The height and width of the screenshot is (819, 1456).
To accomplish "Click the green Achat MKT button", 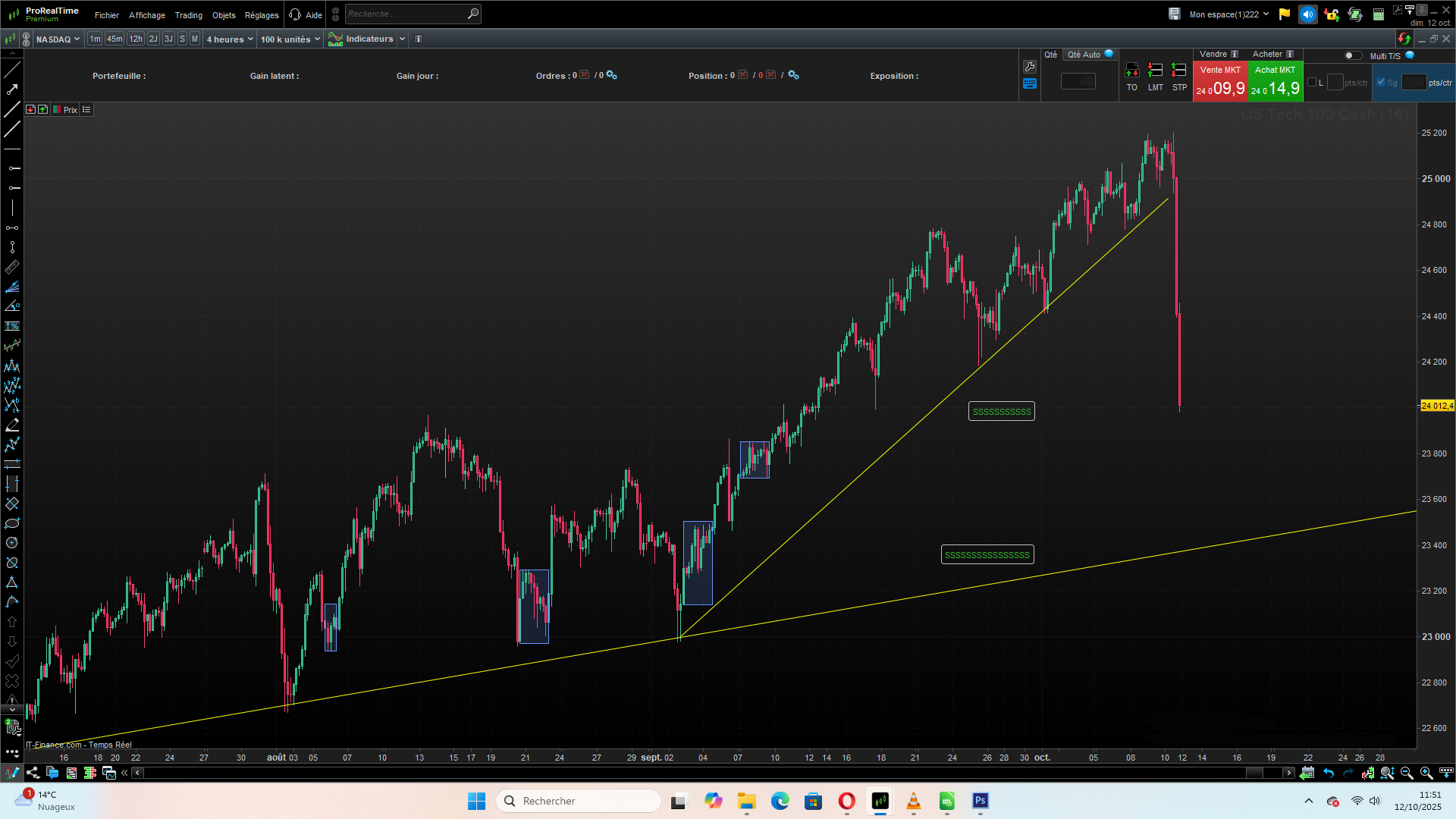I will pyautogui.click(x=1275, y=82).
